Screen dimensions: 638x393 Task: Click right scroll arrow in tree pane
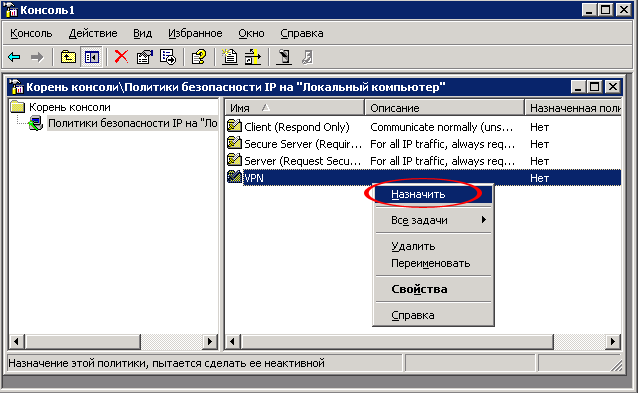(210, 341)
